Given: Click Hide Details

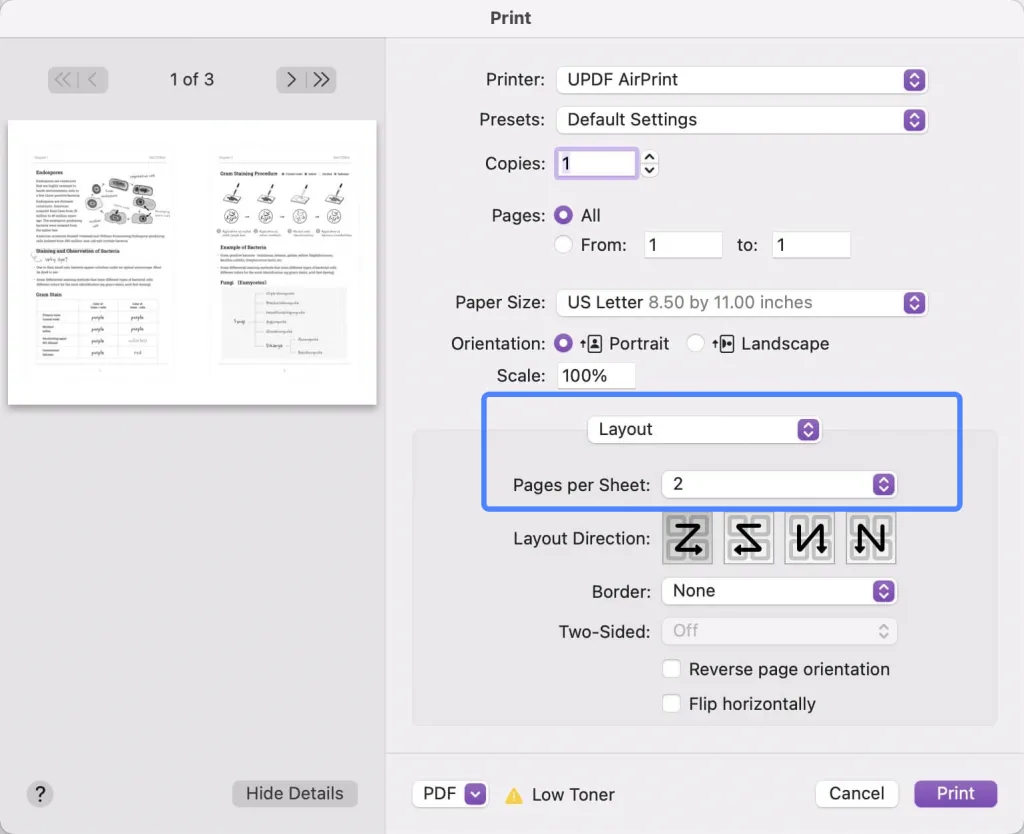Looking at the screenshot, I should (x=294, y=793).
